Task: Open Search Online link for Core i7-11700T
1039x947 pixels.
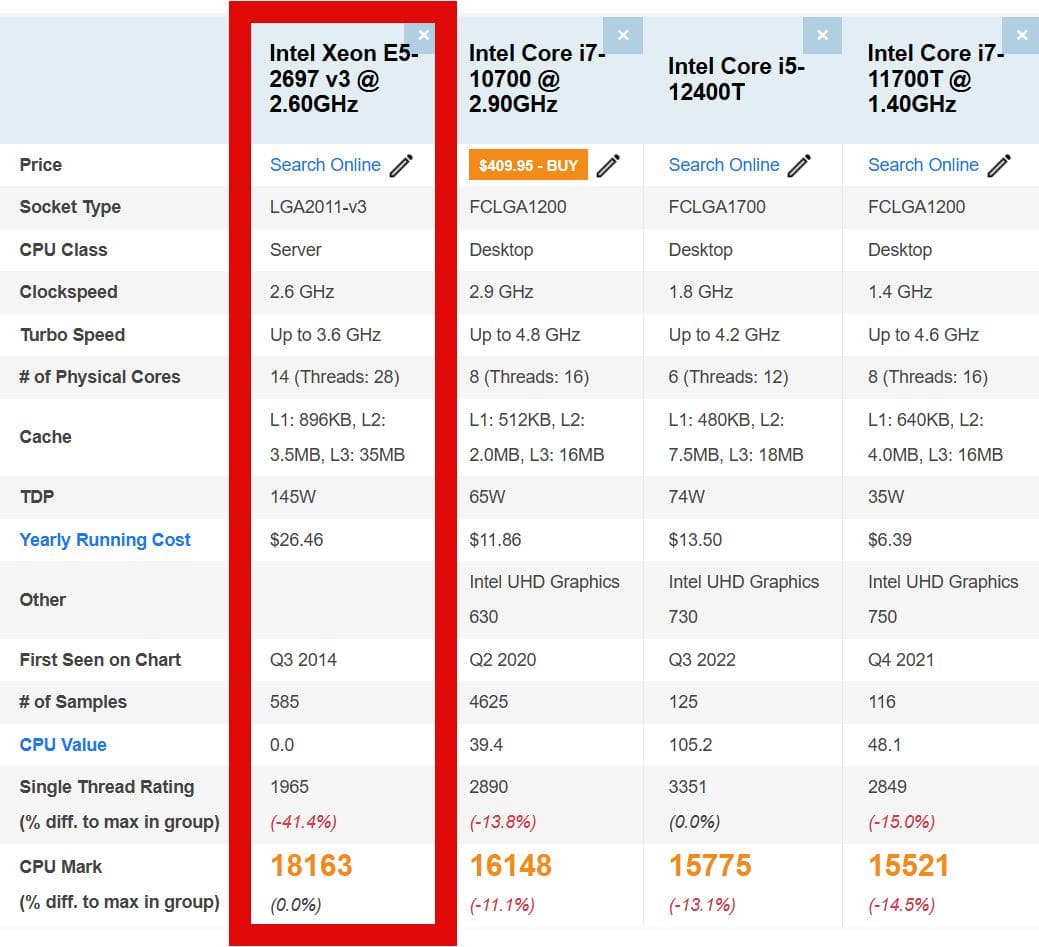Action: pos(923,165)
